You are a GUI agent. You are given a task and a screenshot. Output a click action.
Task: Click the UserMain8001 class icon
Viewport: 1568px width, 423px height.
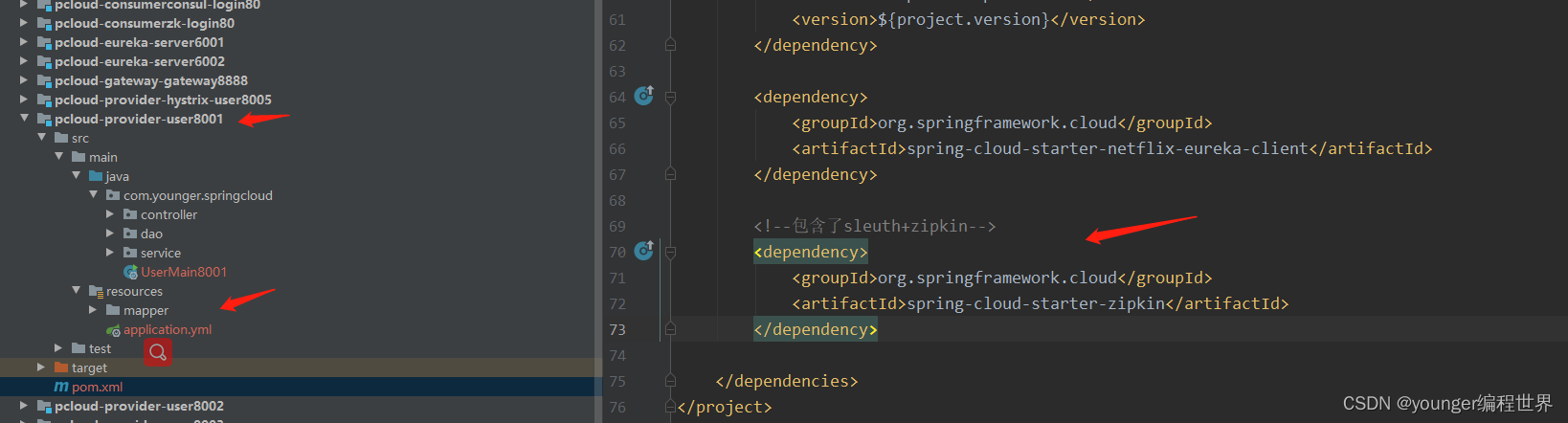pos(131,272)
